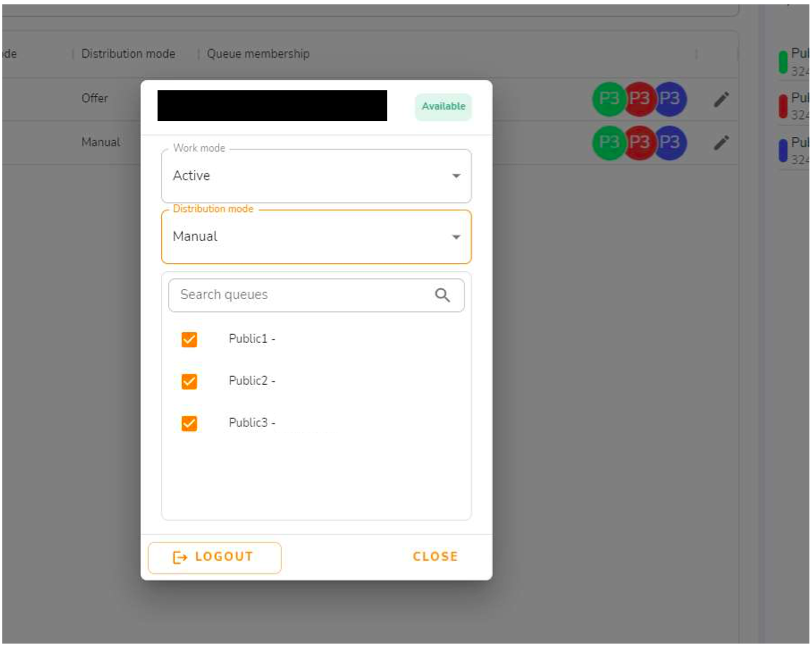
Task: Click CLOSE to dismiss the dialog
Action: (435, 557)
